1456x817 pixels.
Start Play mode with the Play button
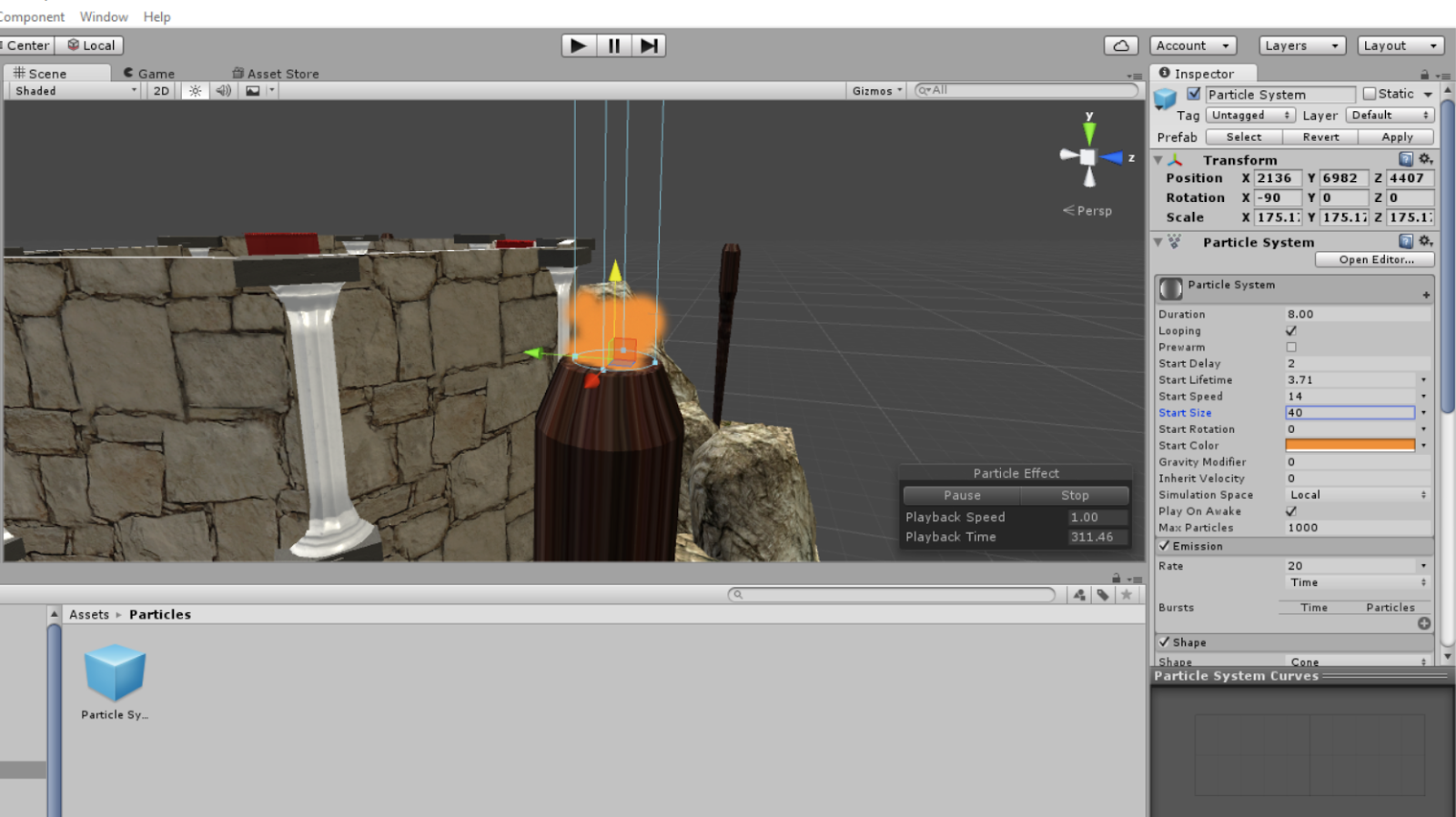579,45
